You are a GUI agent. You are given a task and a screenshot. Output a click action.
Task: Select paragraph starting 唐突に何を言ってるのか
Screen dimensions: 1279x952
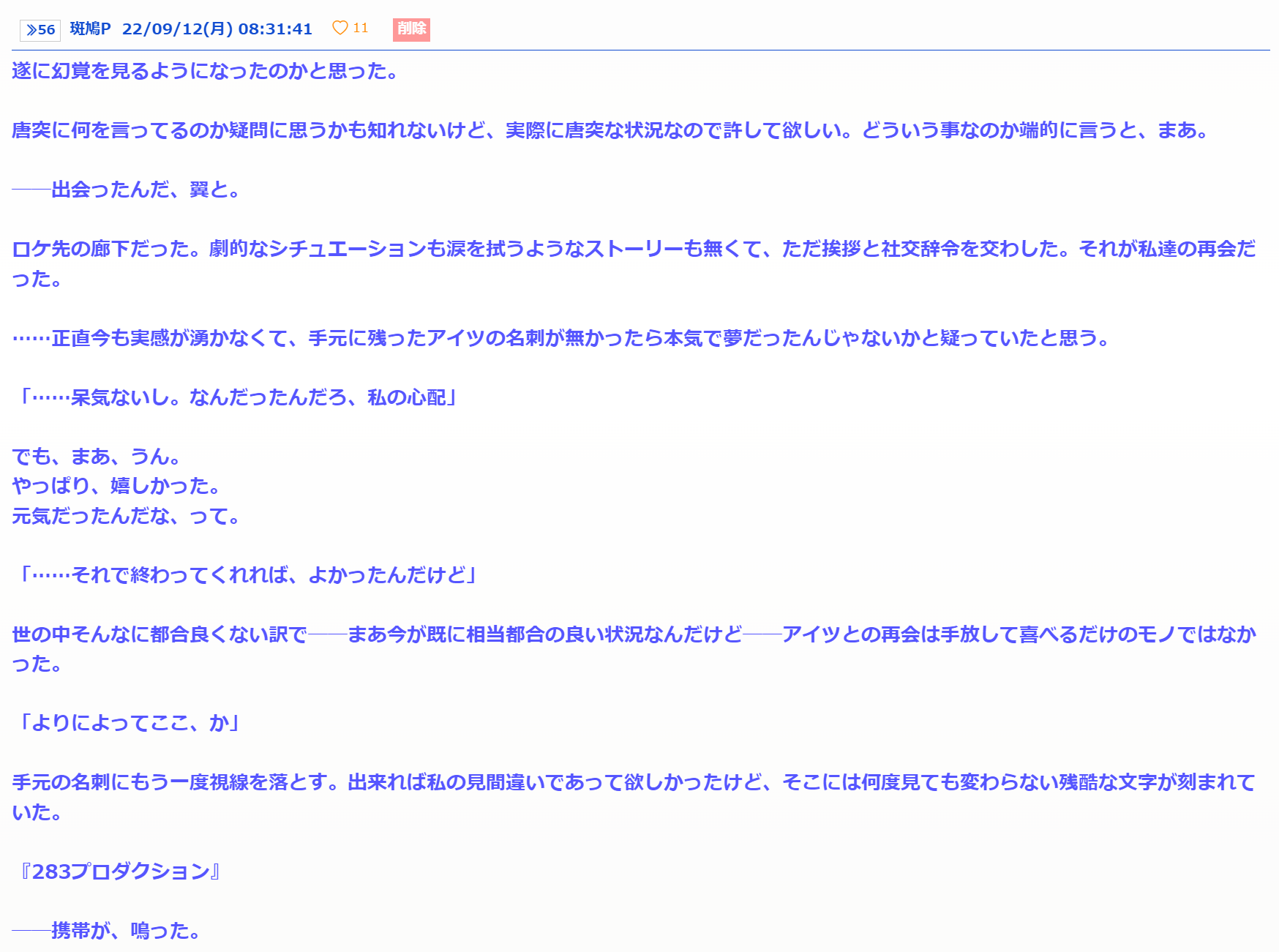pos(611,130)
